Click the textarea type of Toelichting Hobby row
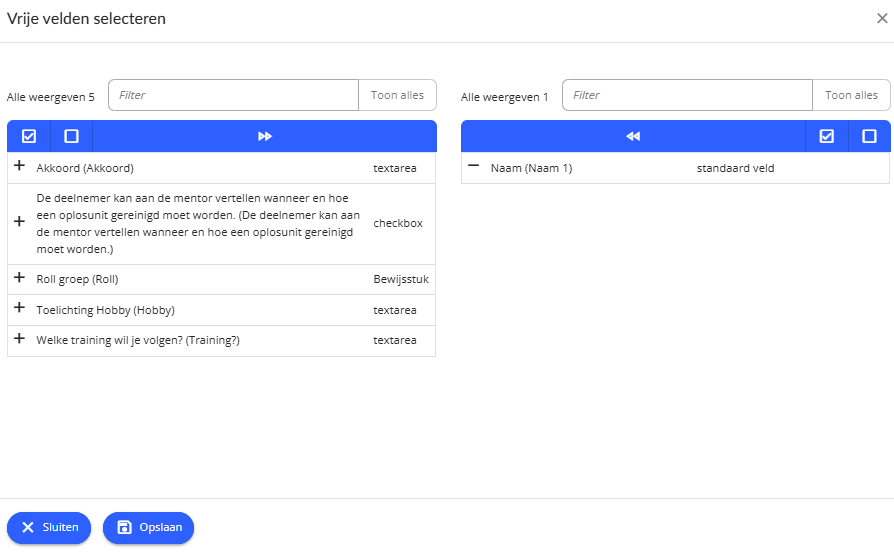Screen dimensions: 894x559 [395, 310]
